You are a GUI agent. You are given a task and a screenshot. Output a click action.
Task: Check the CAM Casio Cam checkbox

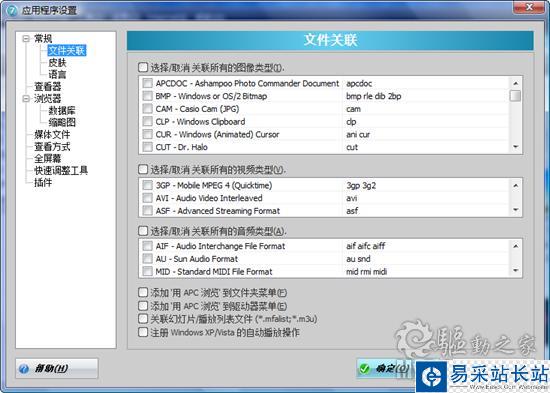(x=148, y=109)
